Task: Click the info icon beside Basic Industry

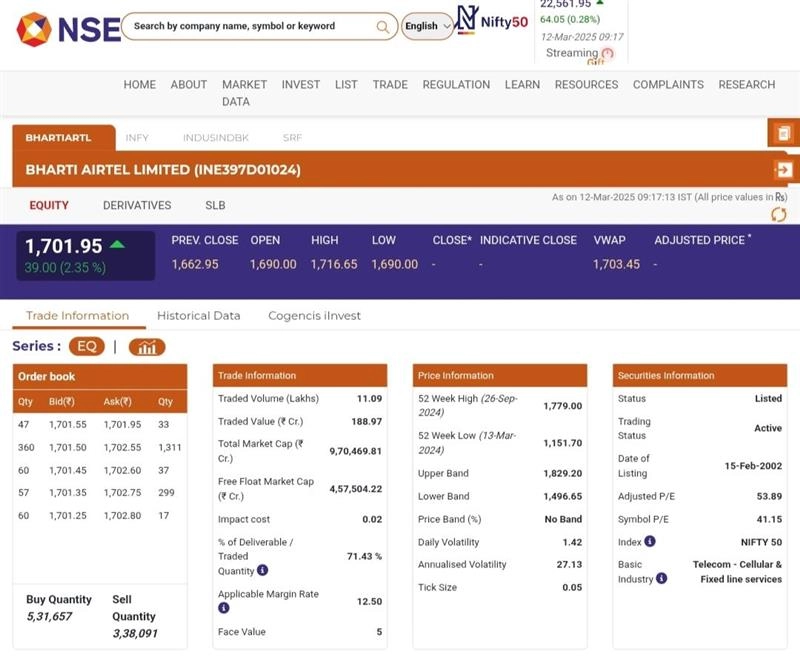Action: click(661, 578)
